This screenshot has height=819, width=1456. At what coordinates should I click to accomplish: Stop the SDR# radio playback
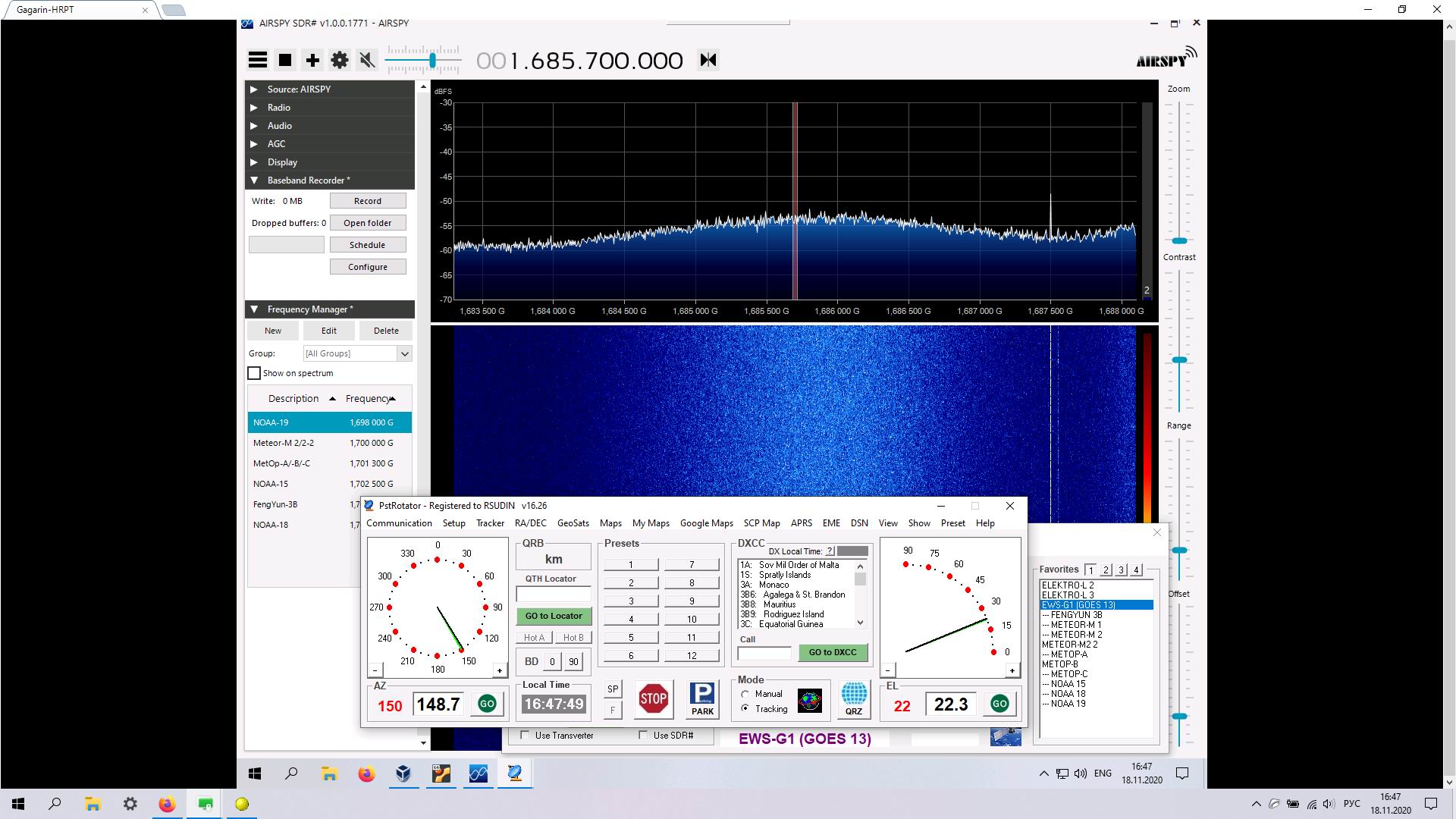point(285,60)
